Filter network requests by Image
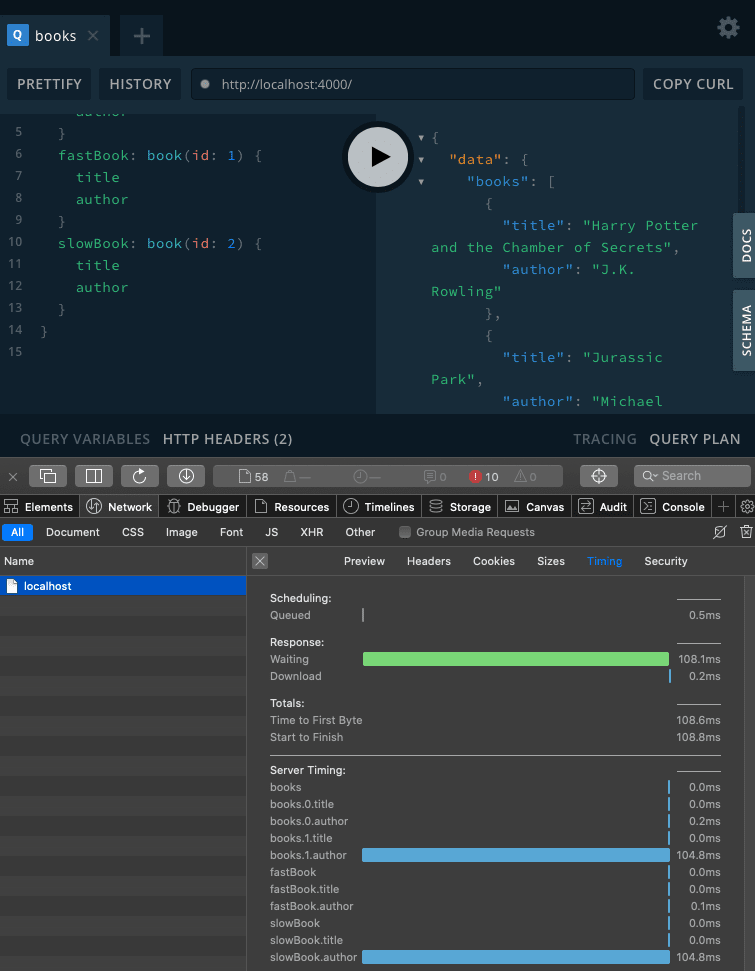The width and height of the screenshot is (755, 971). 181,532
